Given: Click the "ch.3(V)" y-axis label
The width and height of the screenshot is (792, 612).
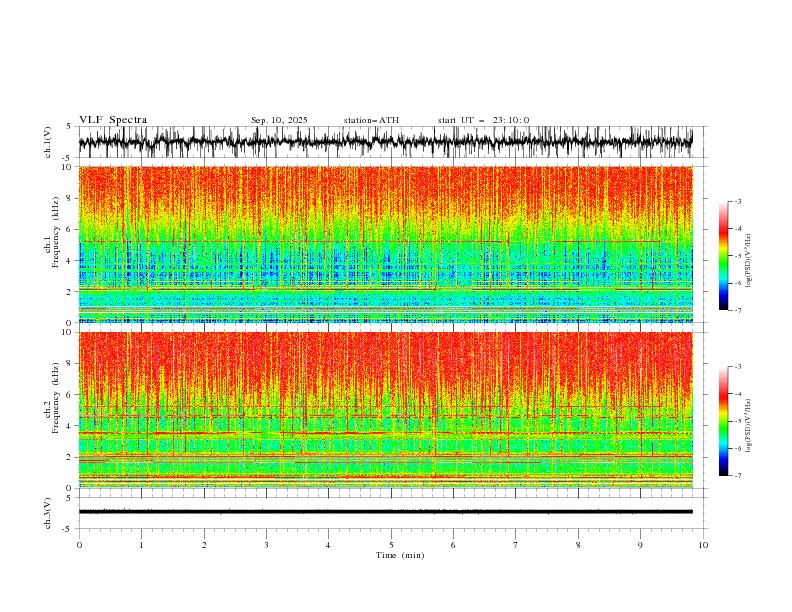Looking at the screenshot, I should (48, 514).
